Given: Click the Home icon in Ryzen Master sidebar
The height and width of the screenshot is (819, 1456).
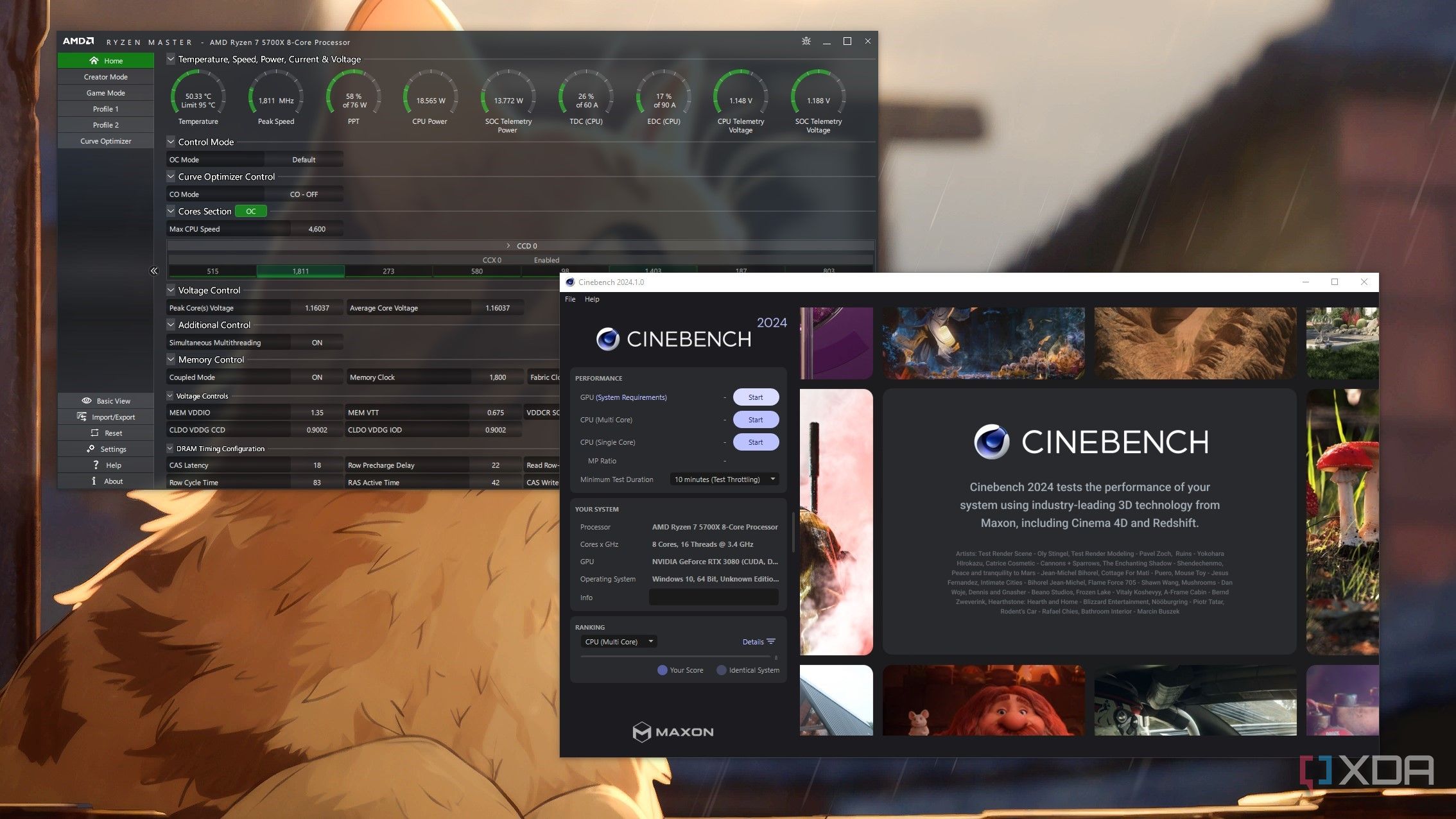Looking at the screenshot, I should tap(94, 61).
